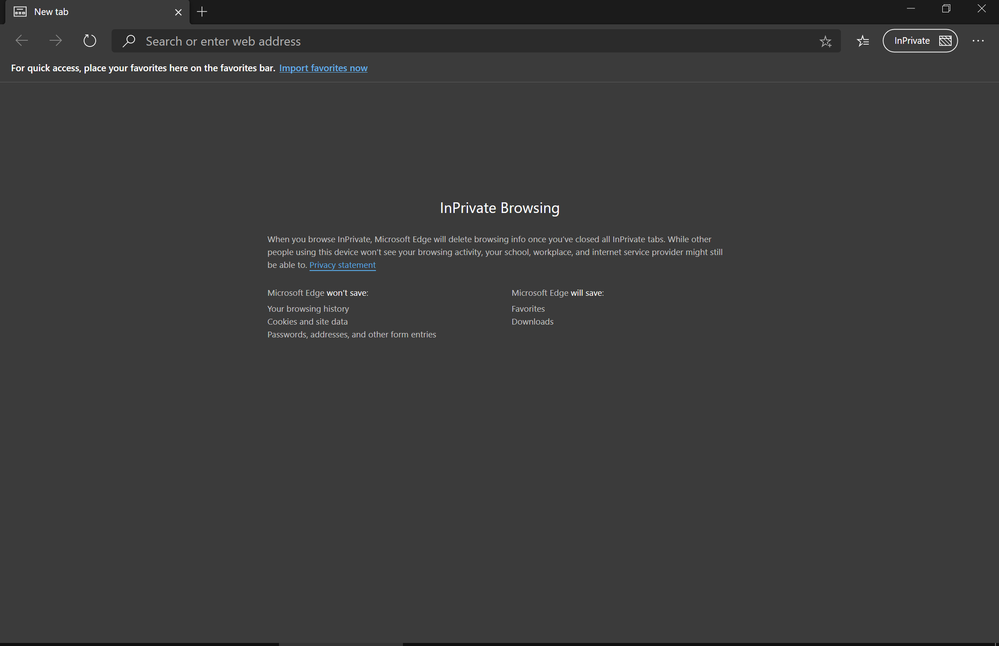Click the InPrivate Browsing heading

click(x=500, y=208)
